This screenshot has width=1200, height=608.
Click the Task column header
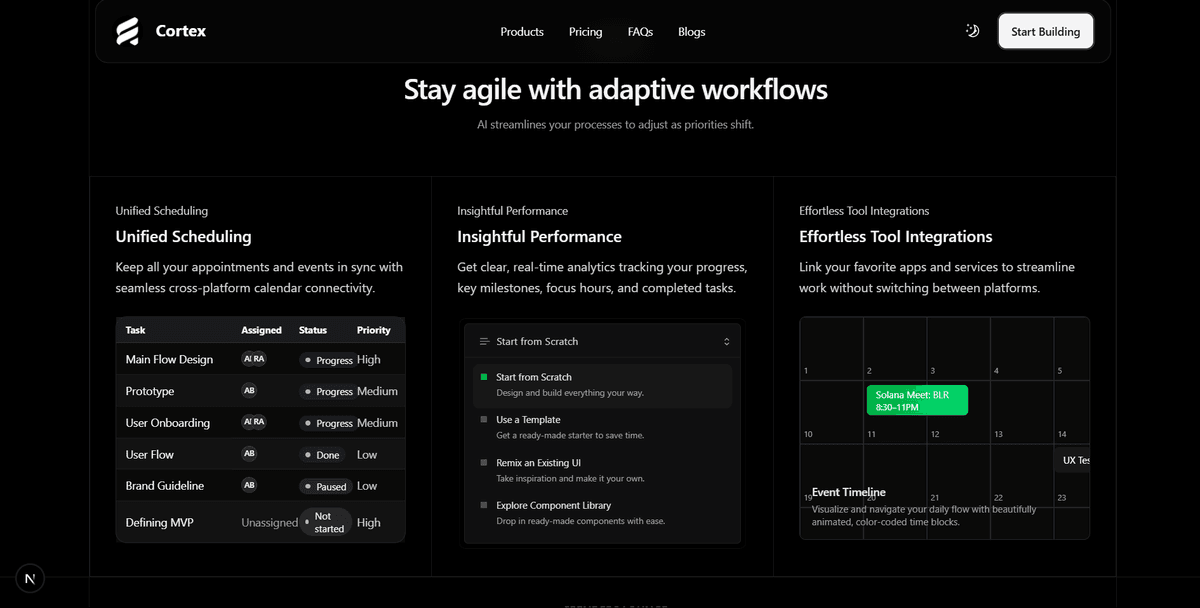point(136,330)
